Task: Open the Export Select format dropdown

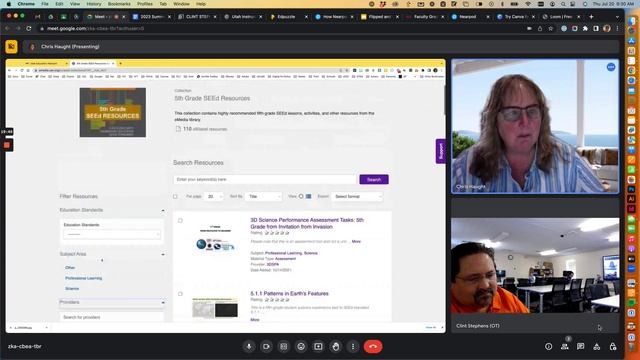Action: click(357, 196)
